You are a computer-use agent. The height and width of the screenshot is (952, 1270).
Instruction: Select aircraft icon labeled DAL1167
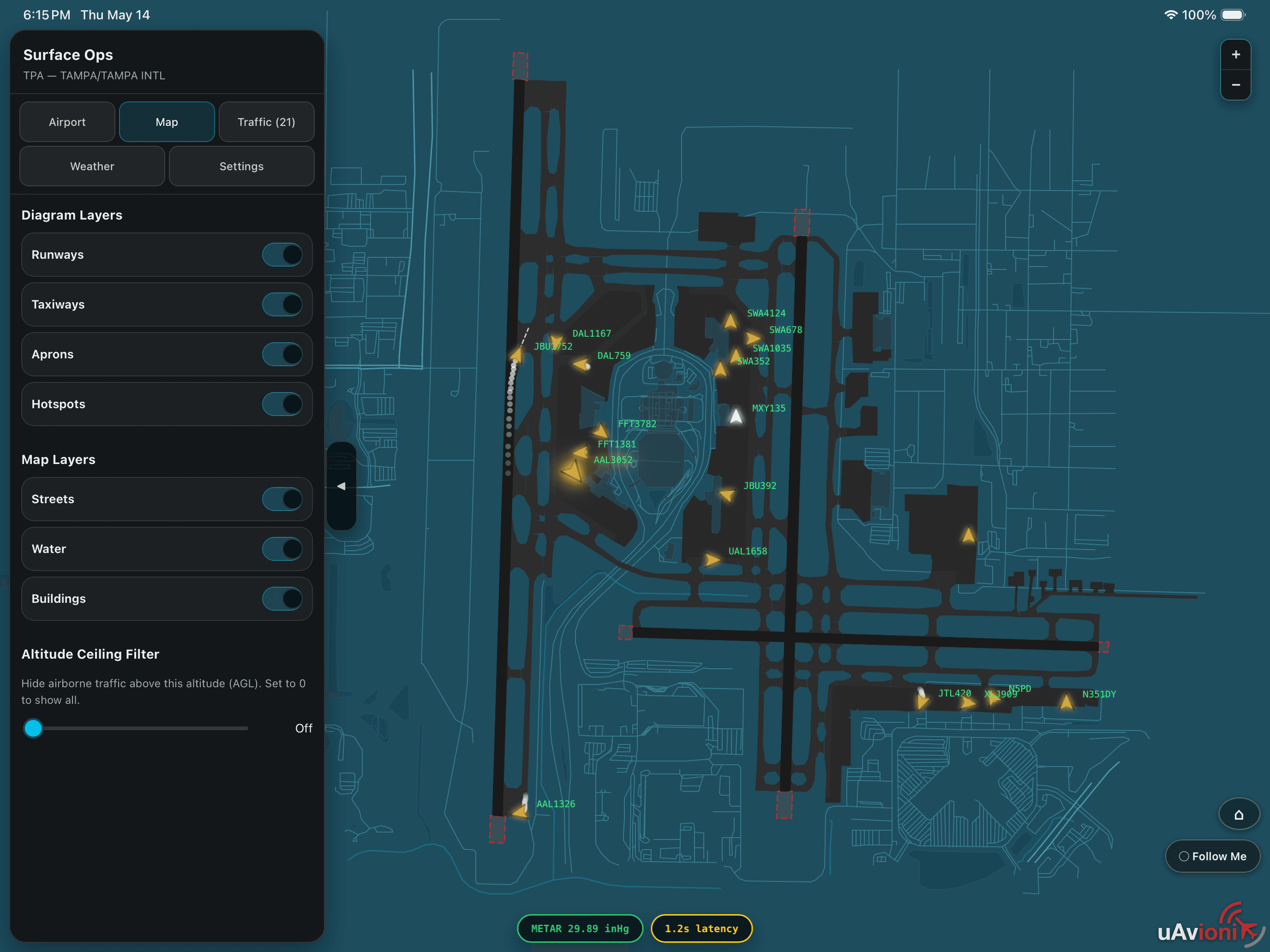click(557, 341)
